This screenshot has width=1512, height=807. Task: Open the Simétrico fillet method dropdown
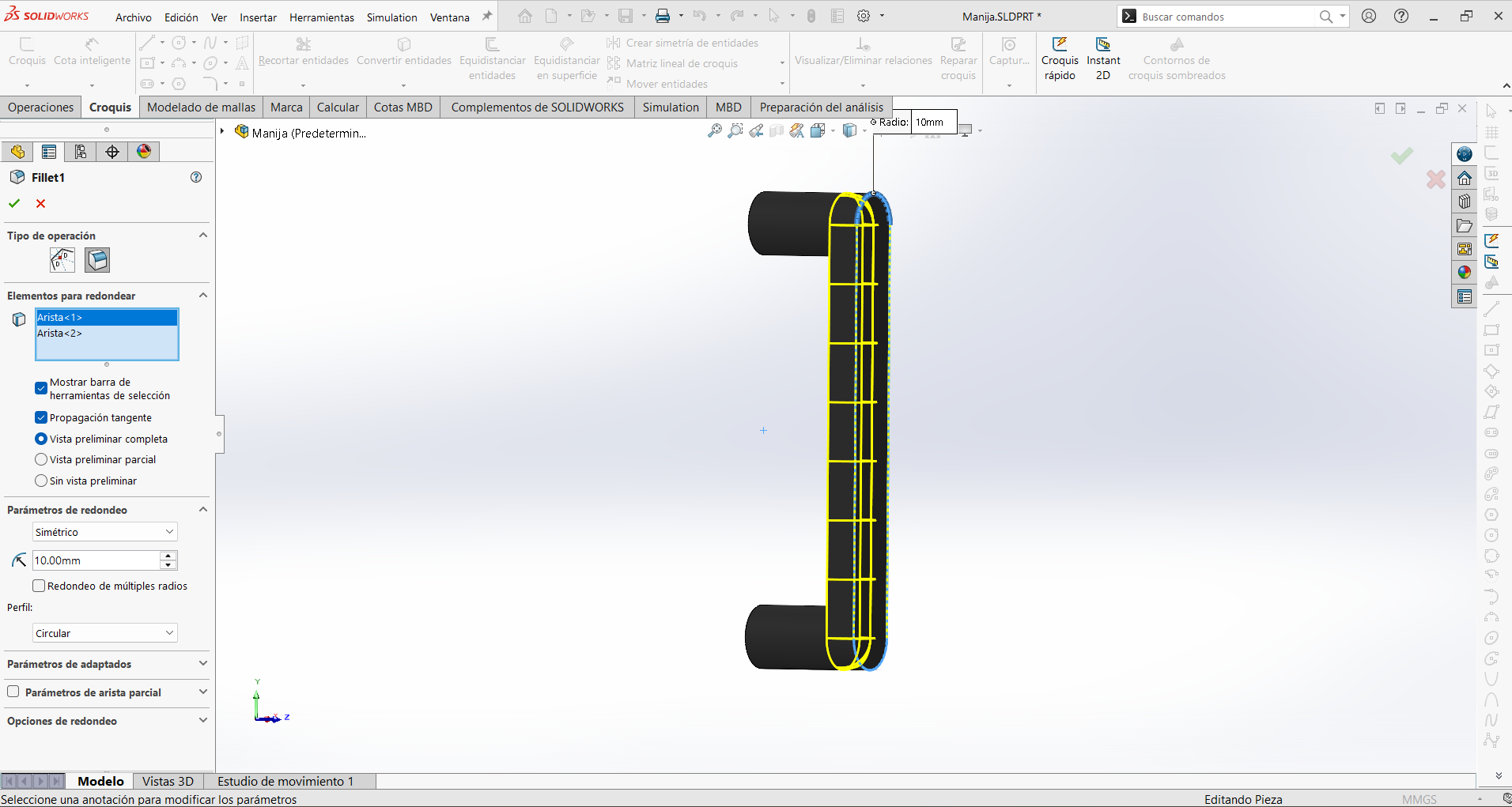point(104,532)
